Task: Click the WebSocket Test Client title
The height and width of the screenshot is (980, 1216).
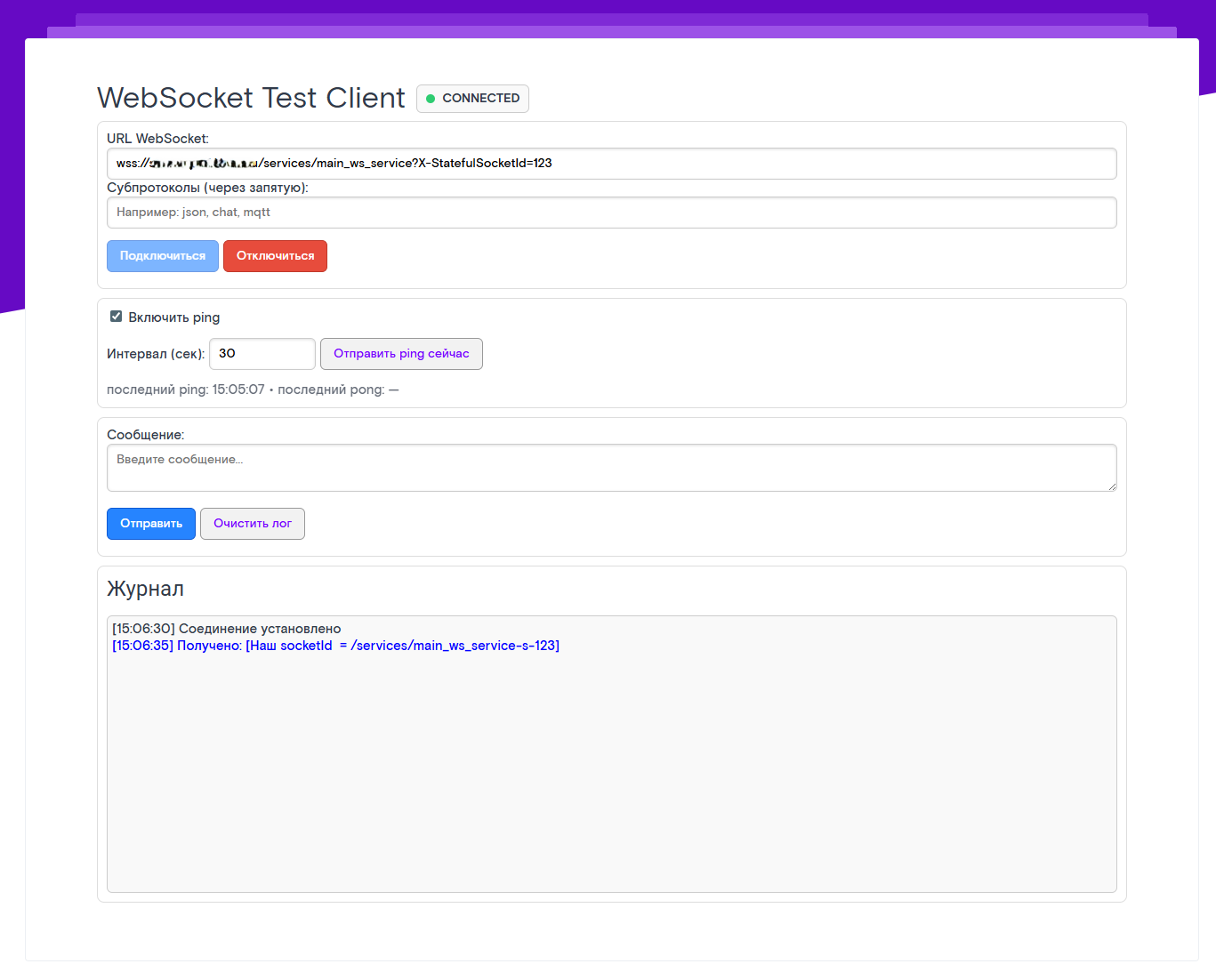Action: click(x=251, y=98)
